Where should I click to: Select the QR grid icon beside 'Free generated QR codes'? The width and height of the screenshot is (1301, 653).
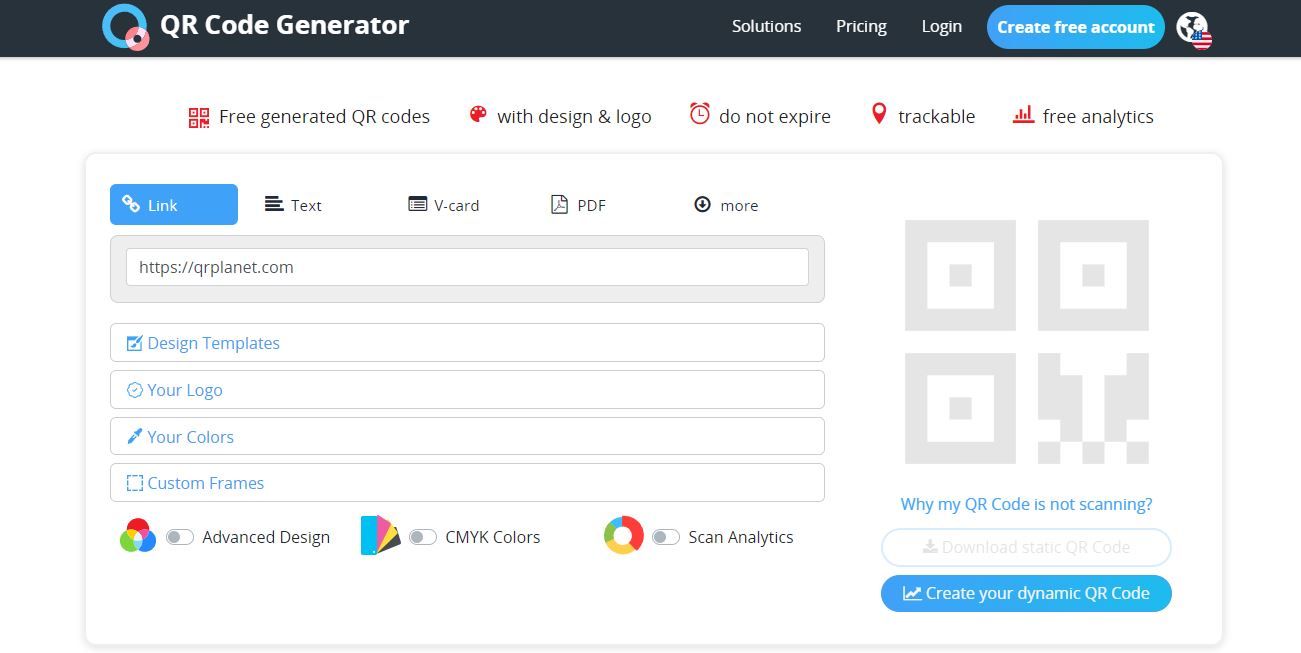198,116
